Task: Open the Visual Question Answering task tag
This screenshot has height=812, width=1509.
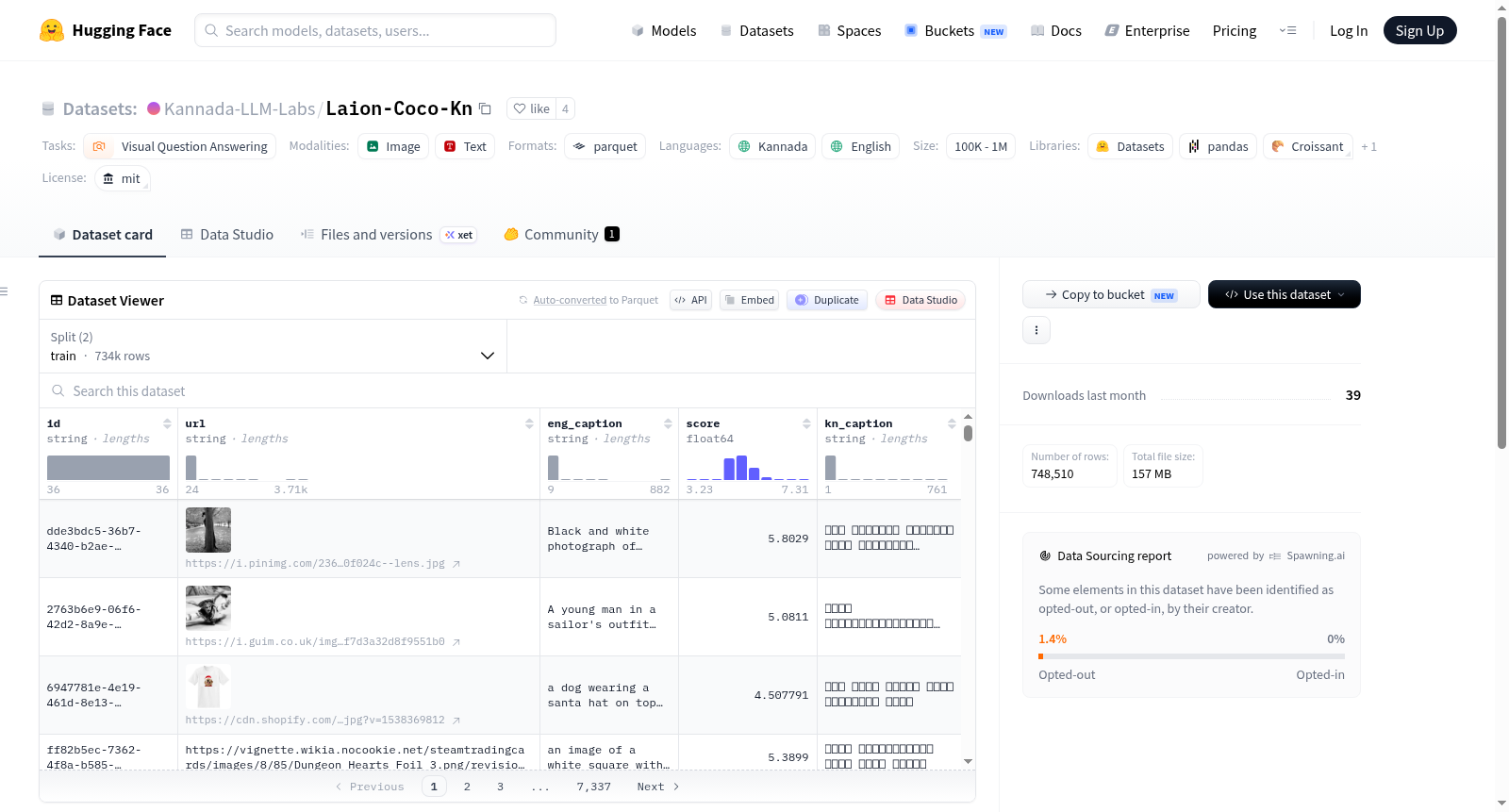Action: click(x=179, y=146)
